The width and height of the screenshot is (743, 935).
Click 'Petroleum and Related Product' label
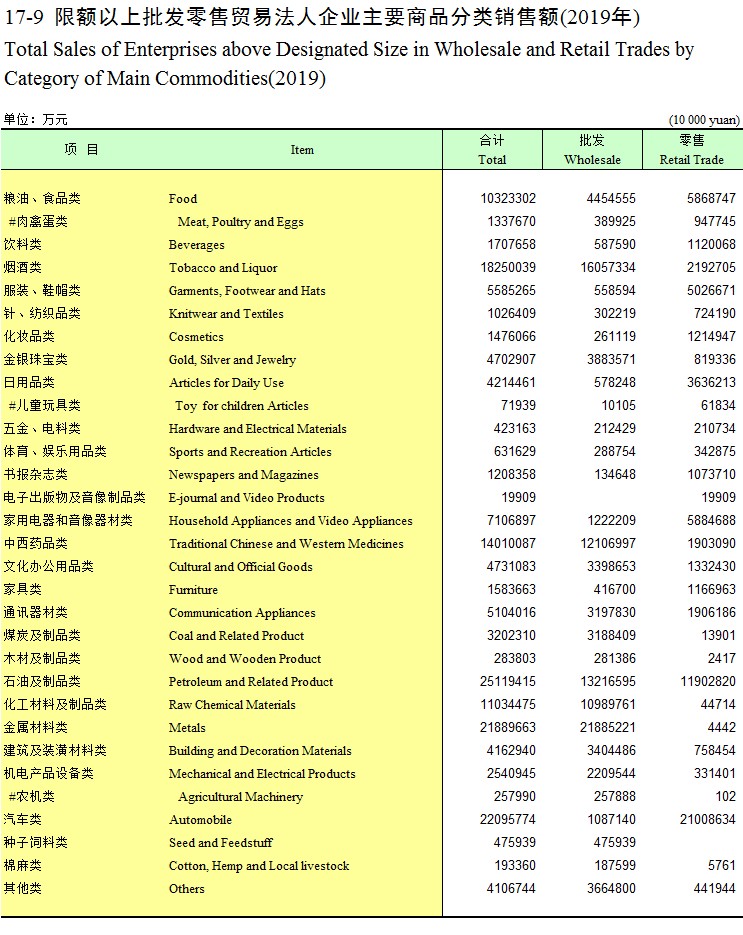250,682
